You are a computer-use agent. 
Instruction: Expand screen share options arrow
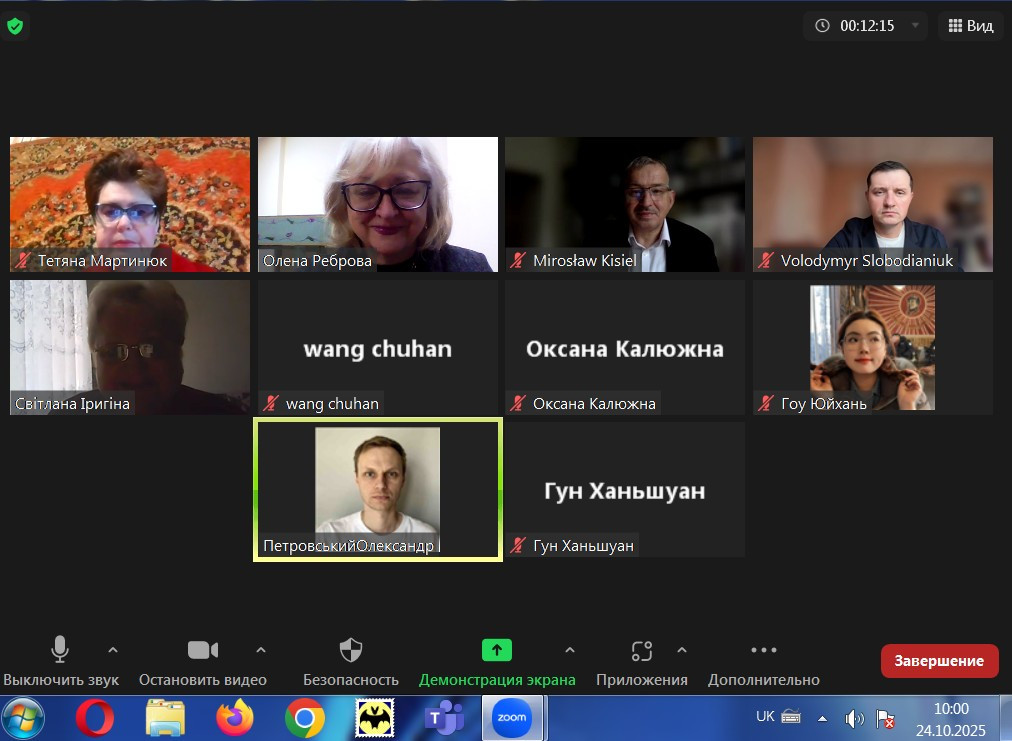(570, 650)
